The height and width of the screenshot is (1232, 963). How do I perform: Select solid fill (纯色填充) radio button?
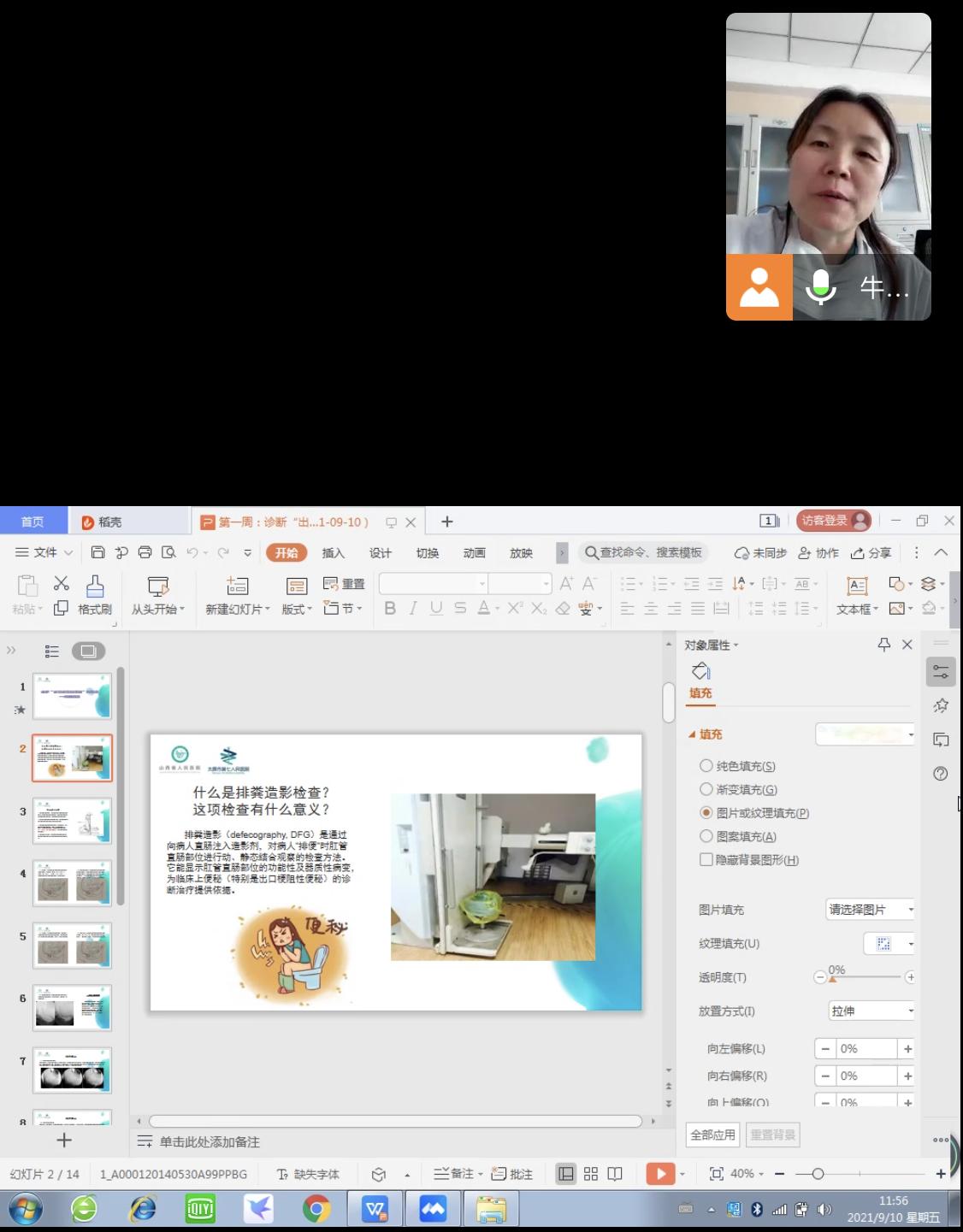click(706, 766)
